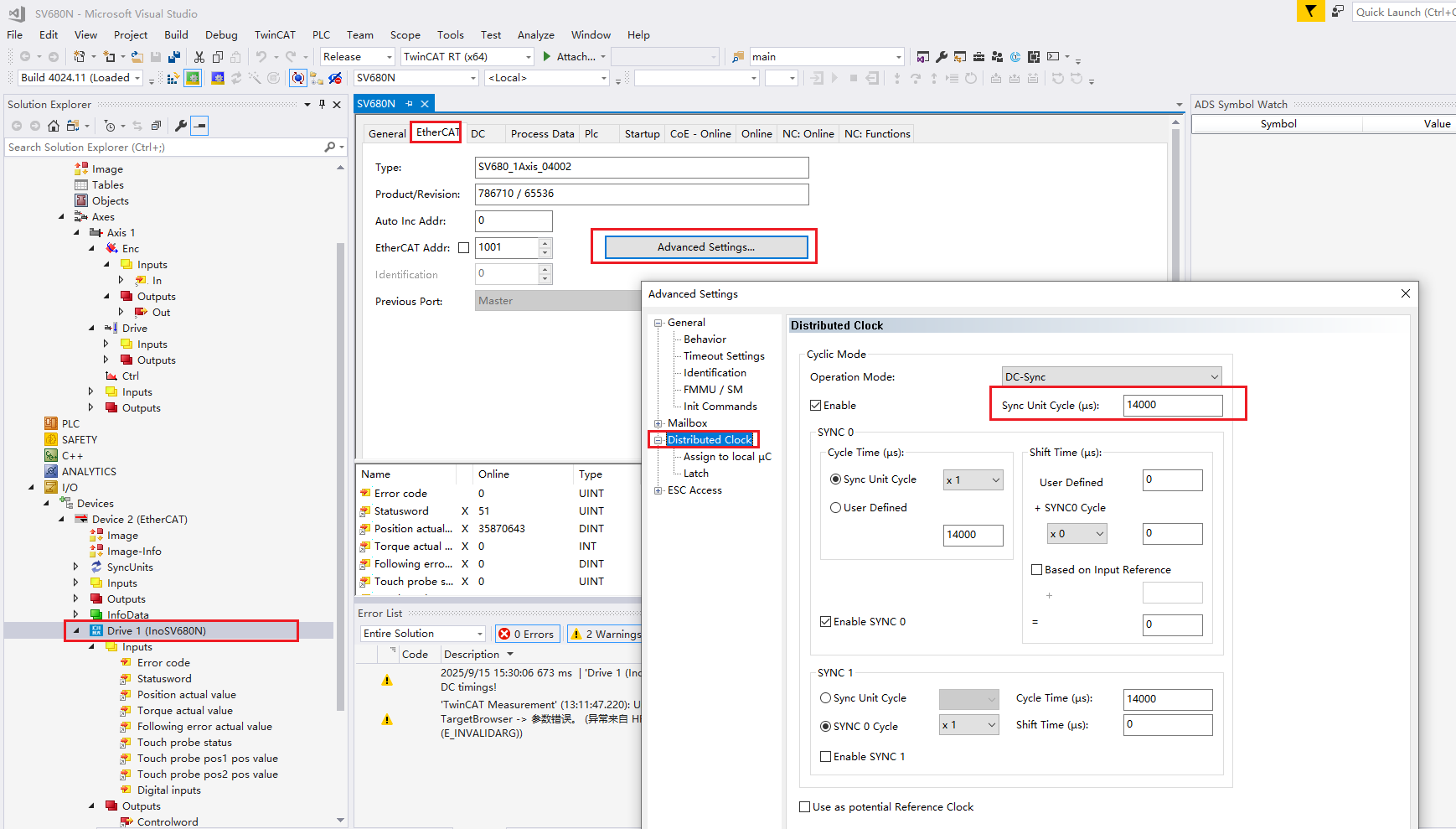Click the Home icon in Solution Explorer
This screenshot has height=829, width=1456.
(x=54, y=126)
